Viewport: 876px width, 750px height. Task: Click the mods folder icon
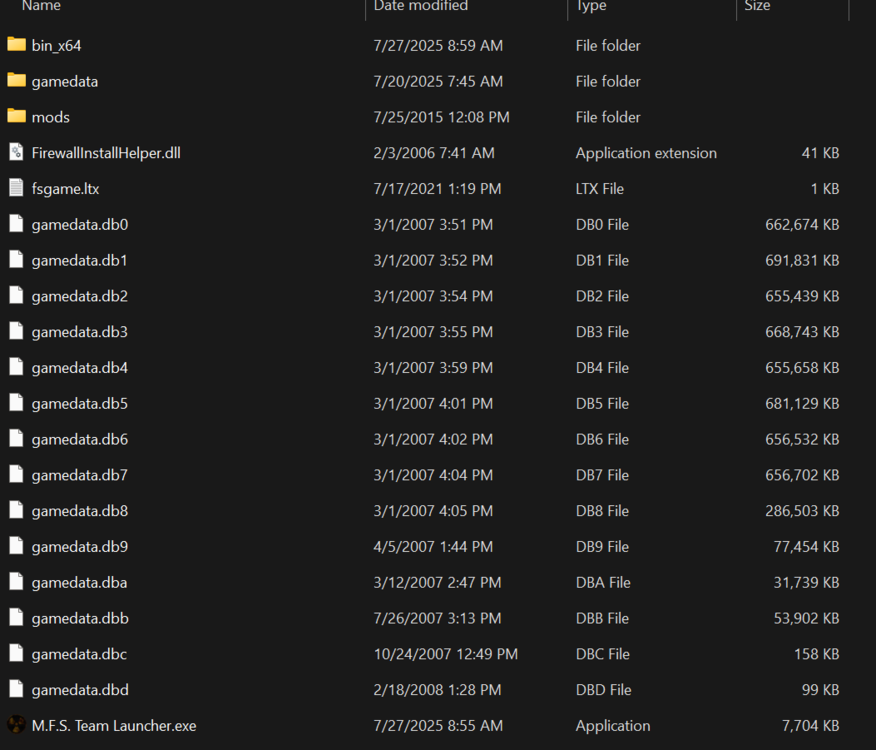(x=16, y=117)
